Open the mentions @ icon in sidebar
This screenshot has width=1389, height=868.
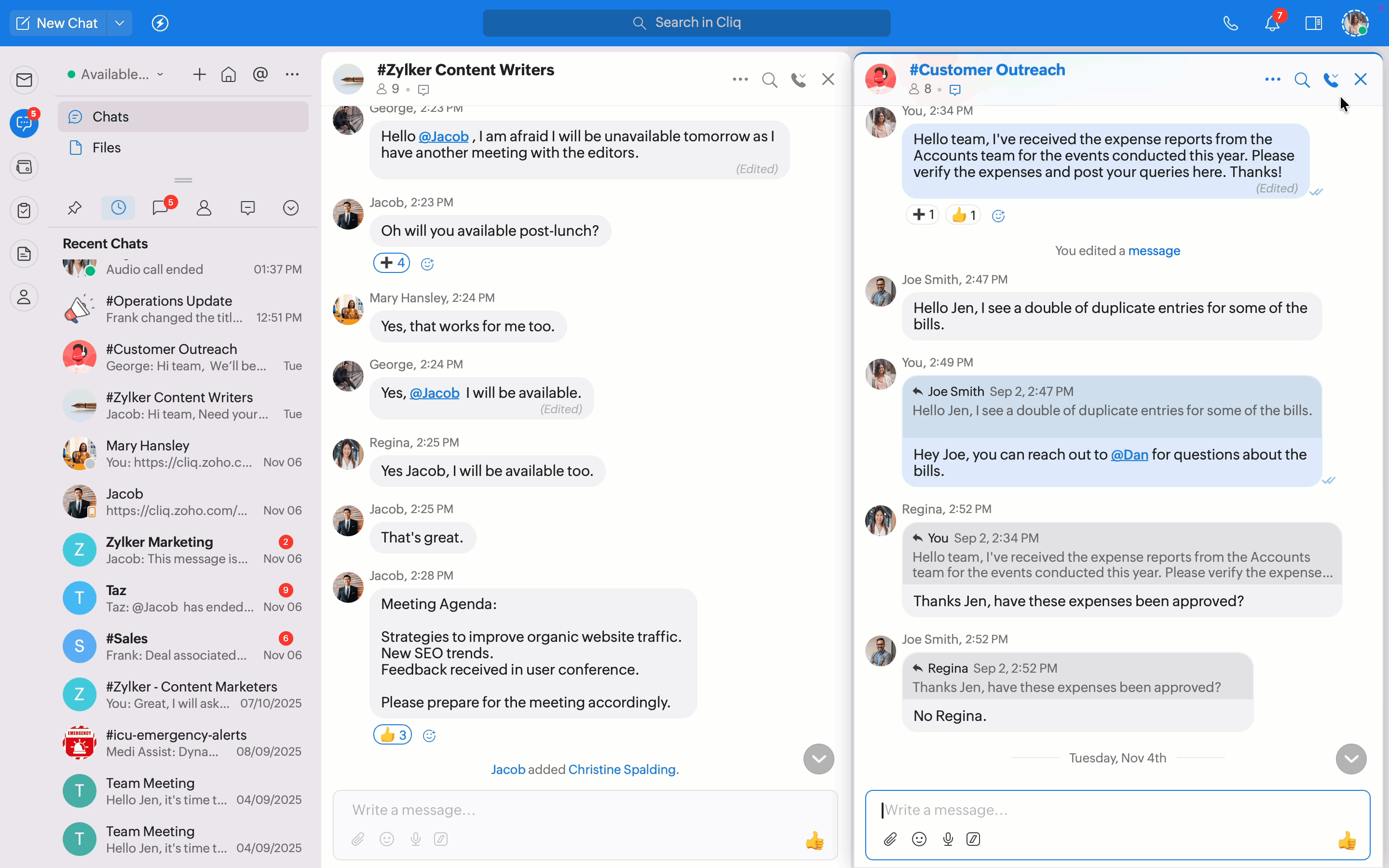click(260, 75)
